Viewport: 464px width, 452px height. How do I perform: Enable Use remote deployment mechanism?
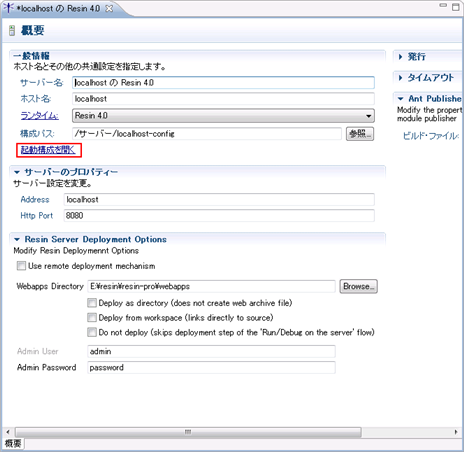click(x=21, y=266)
